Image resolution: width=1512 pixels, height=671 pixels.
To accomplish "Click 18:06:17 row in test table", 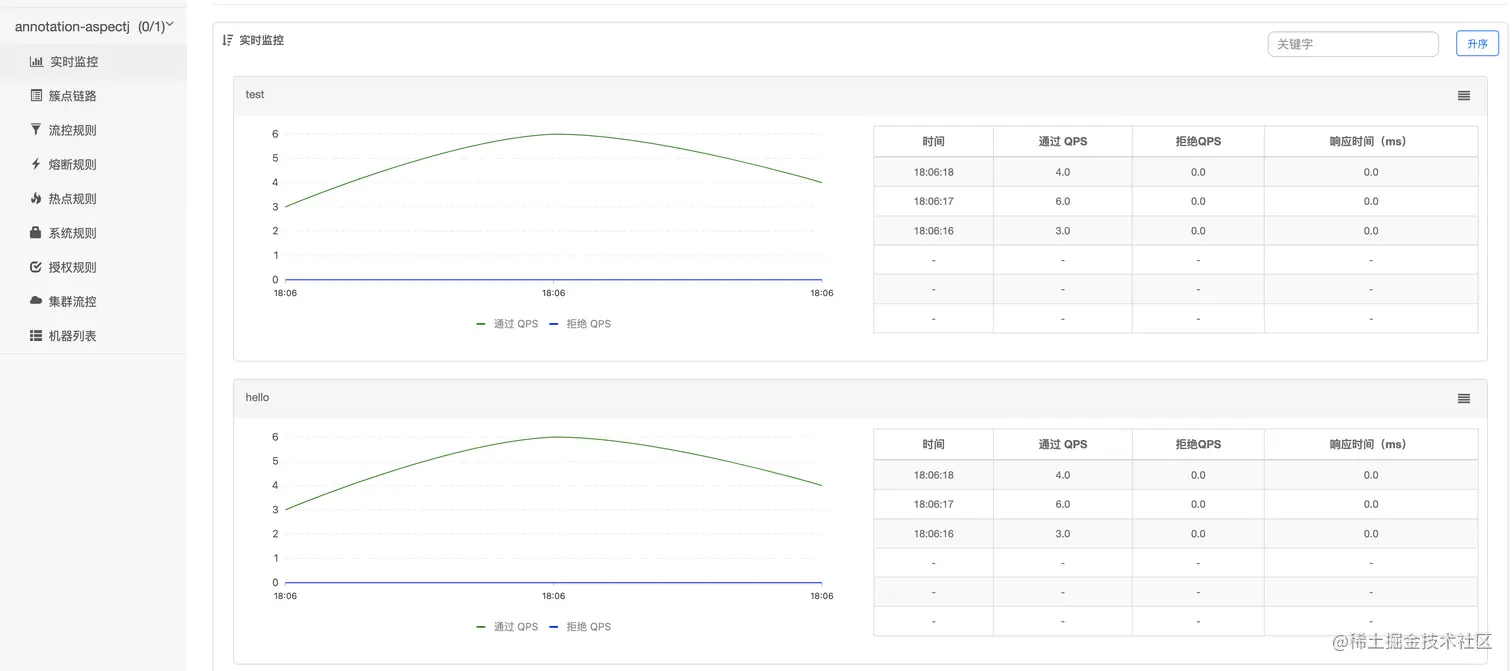I will (x=1175, y=201).
